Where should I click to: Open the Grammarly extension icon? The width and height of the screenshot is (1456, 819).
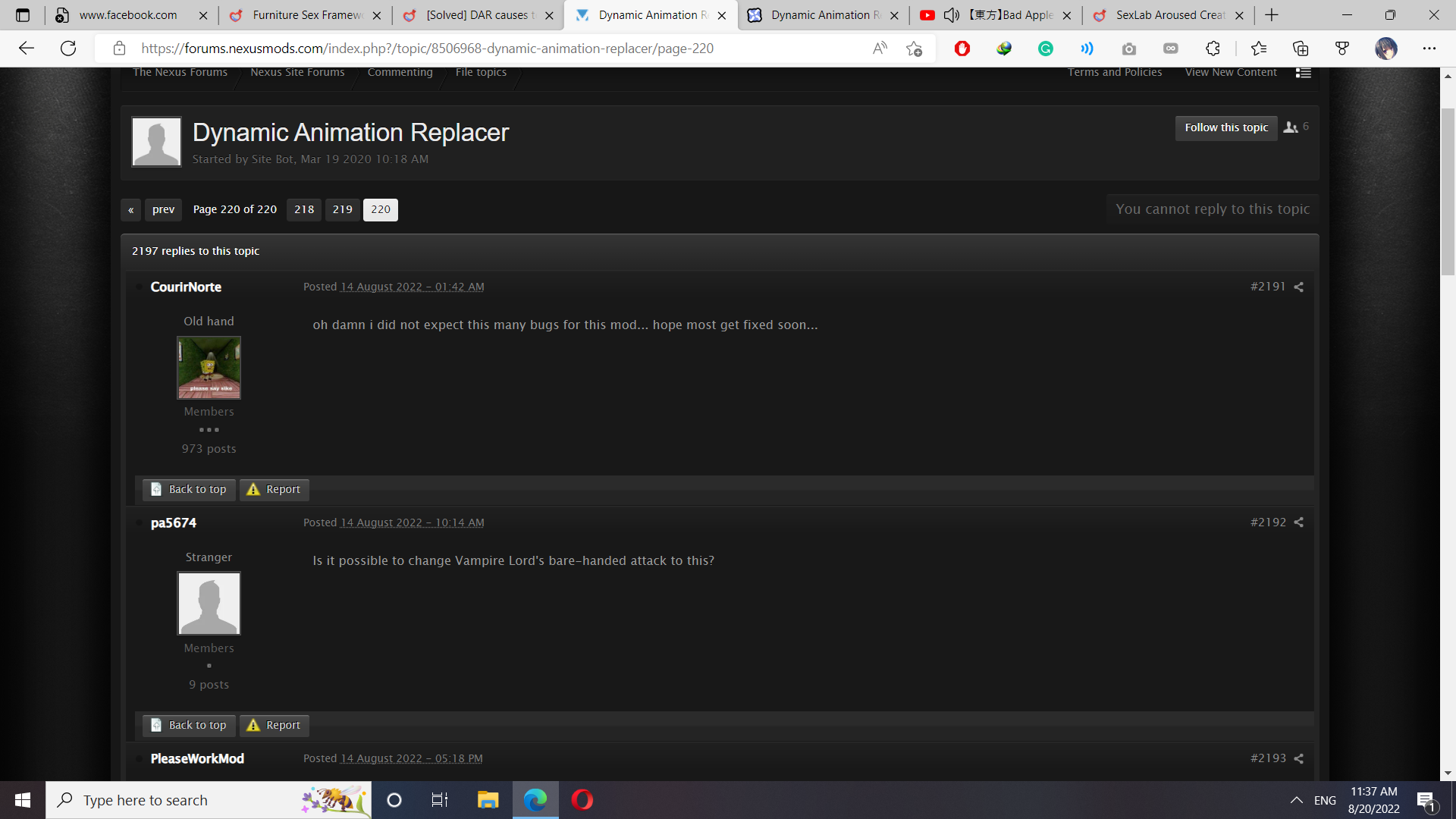(1046, 49)
